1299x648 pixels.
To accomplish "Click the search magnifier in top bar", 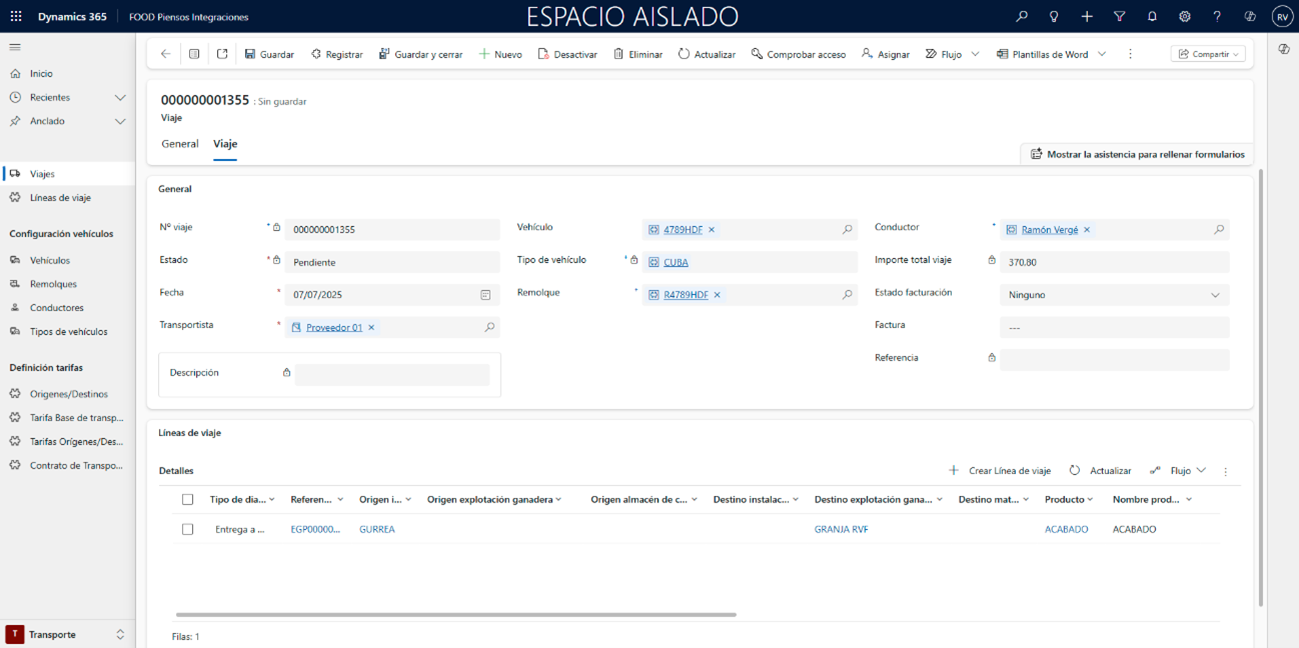I will [x=1021, y=17].
